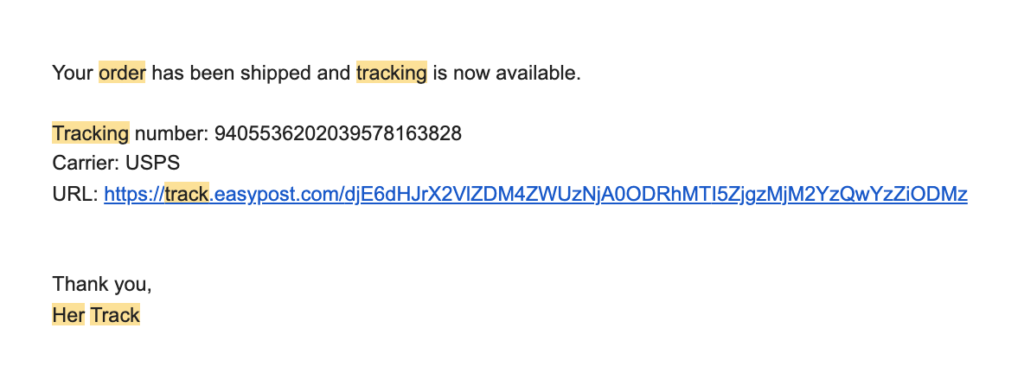Click "easypost.com" in the tracking link
1024x367 pixels.
point(275,195)
